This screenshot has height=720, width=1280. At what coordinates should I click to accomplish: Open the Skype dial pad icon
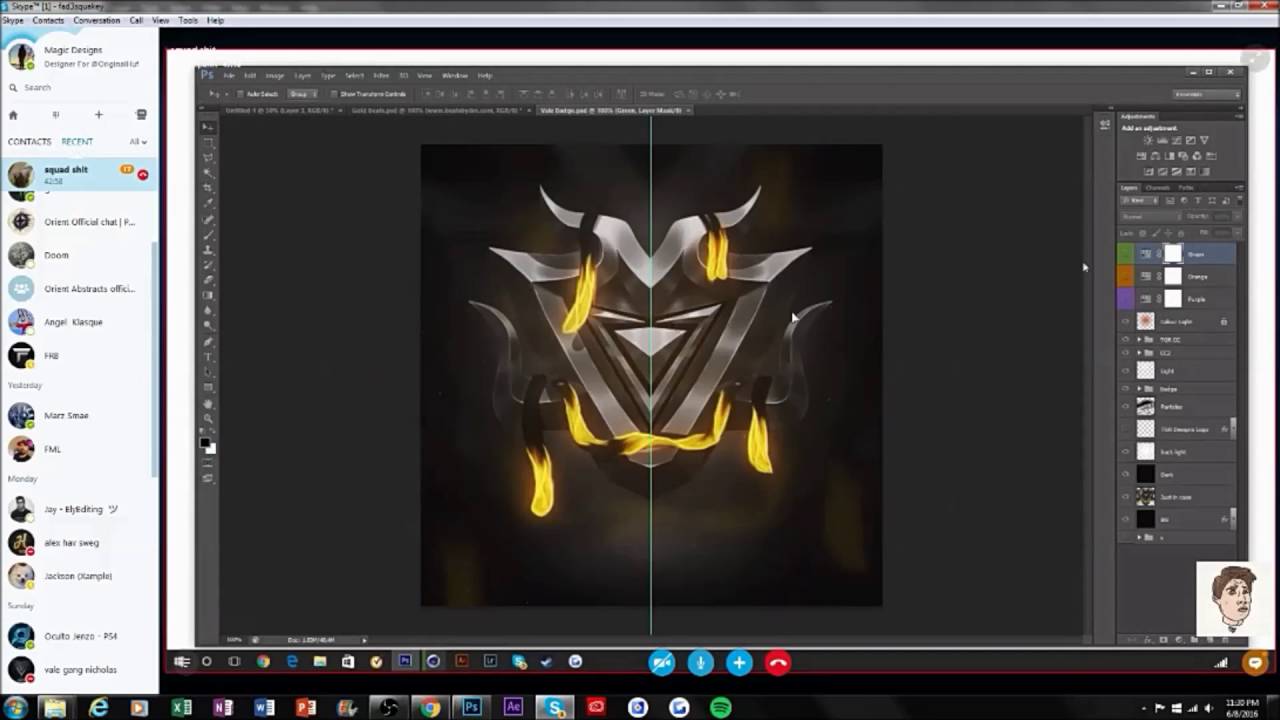tap(55, 115)
